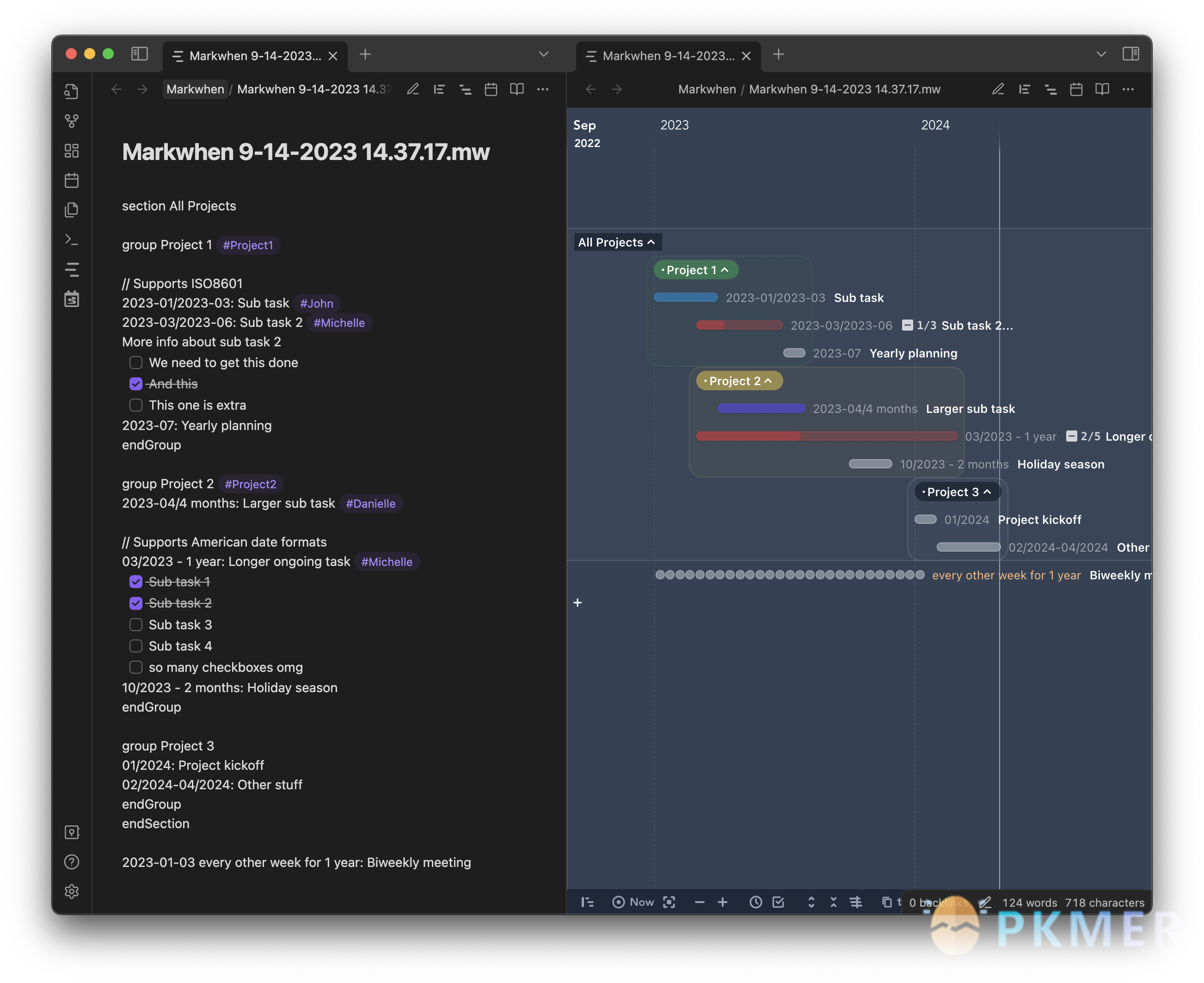Click purple Larger sub task bar

(x=761, y=408)
